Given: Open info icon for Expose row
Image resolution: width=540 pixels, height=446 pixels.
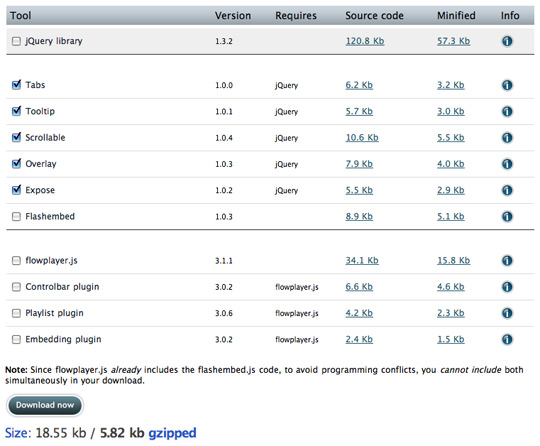Looking at the screenshot, I should [507, 190].
